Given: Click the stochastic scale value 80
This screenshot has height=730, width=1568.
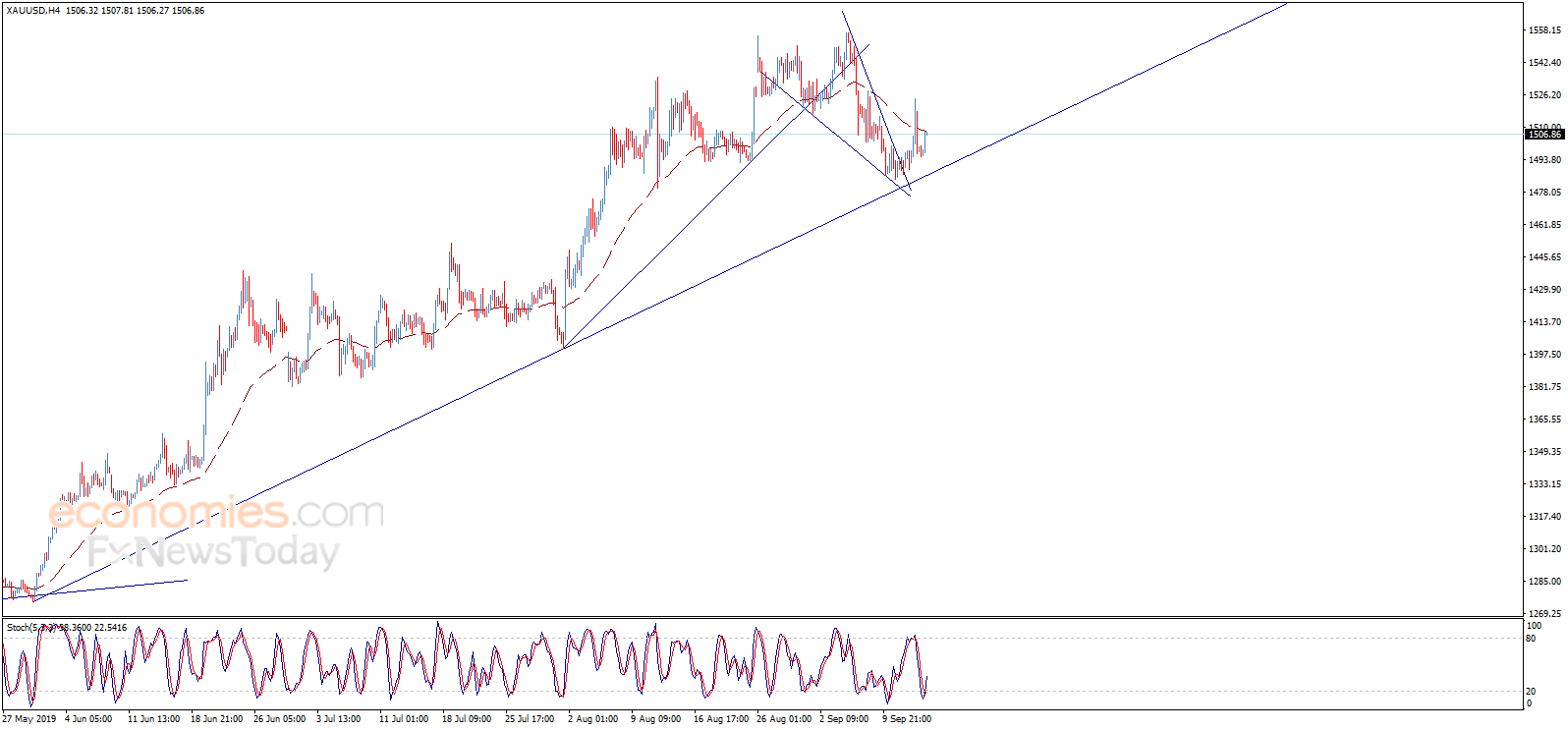Looking at the screenshot, I should (1532, 639).
